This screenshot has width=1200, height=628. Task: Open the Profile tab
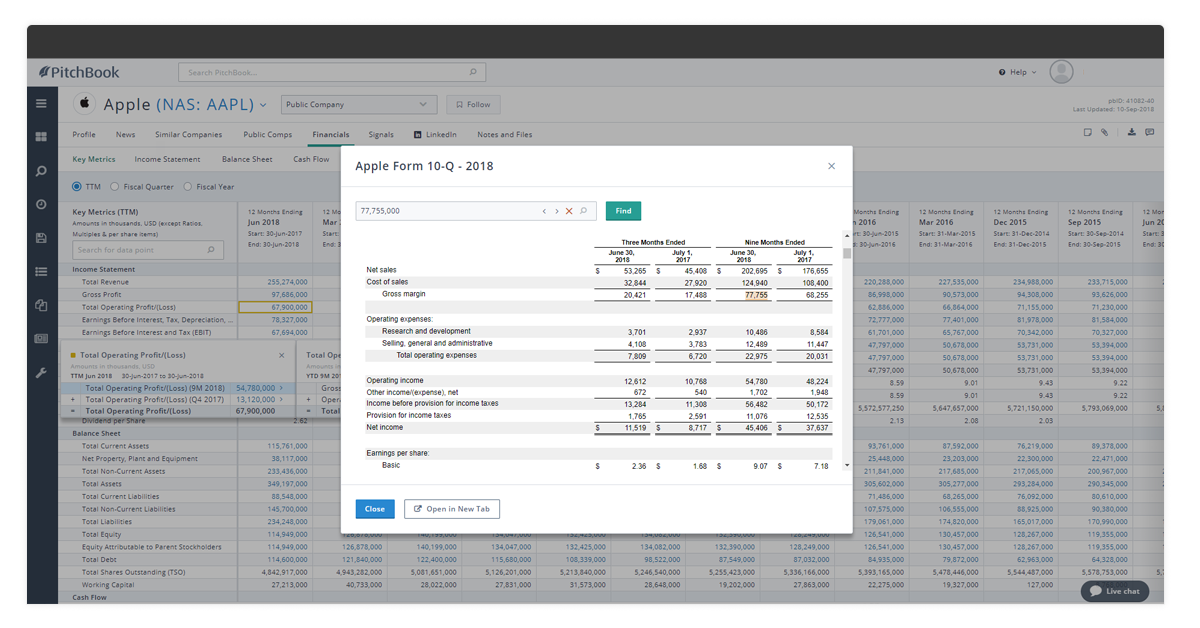(x=84, y=134)
